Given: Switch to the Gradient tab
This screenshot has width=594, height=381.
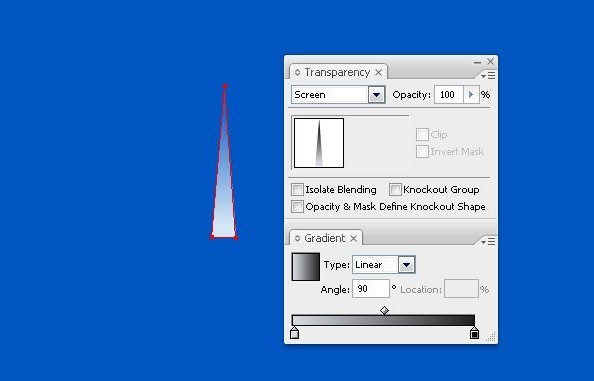Looking at the screenshot, I should coord(325,238).
